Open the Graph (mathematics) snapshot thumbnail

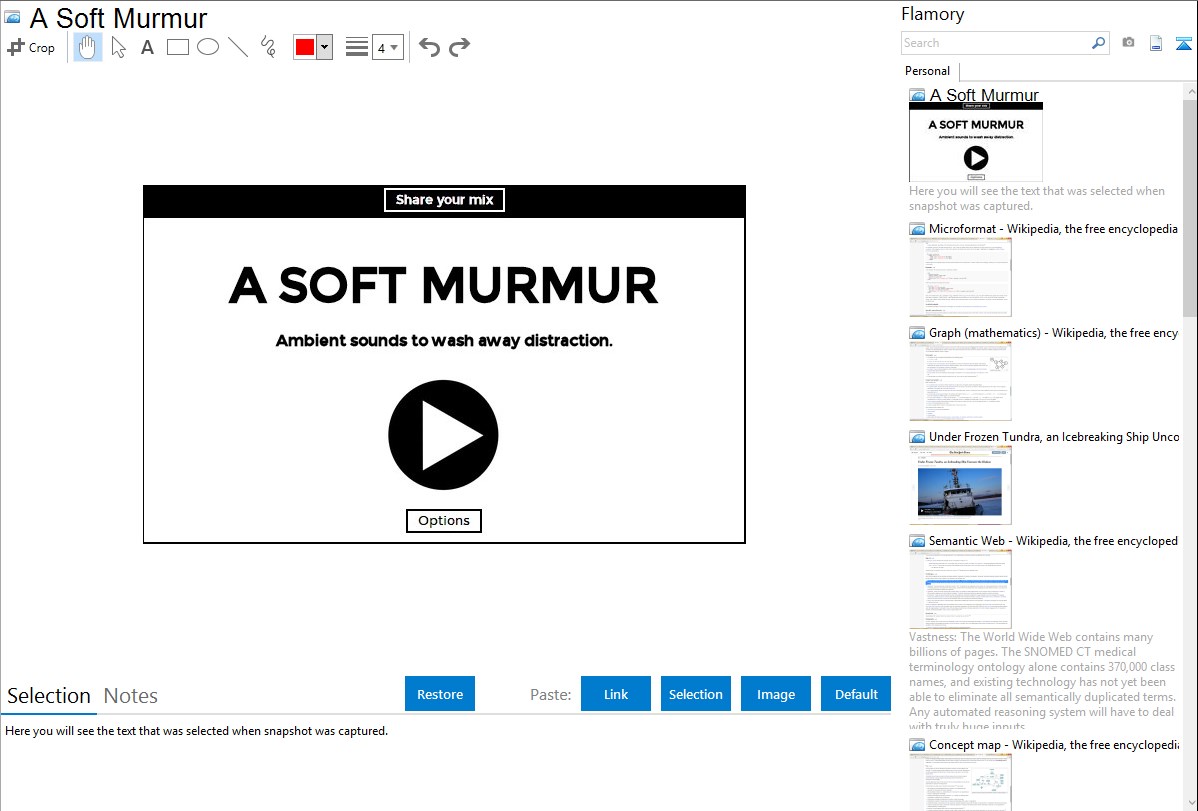click(960, 381)
